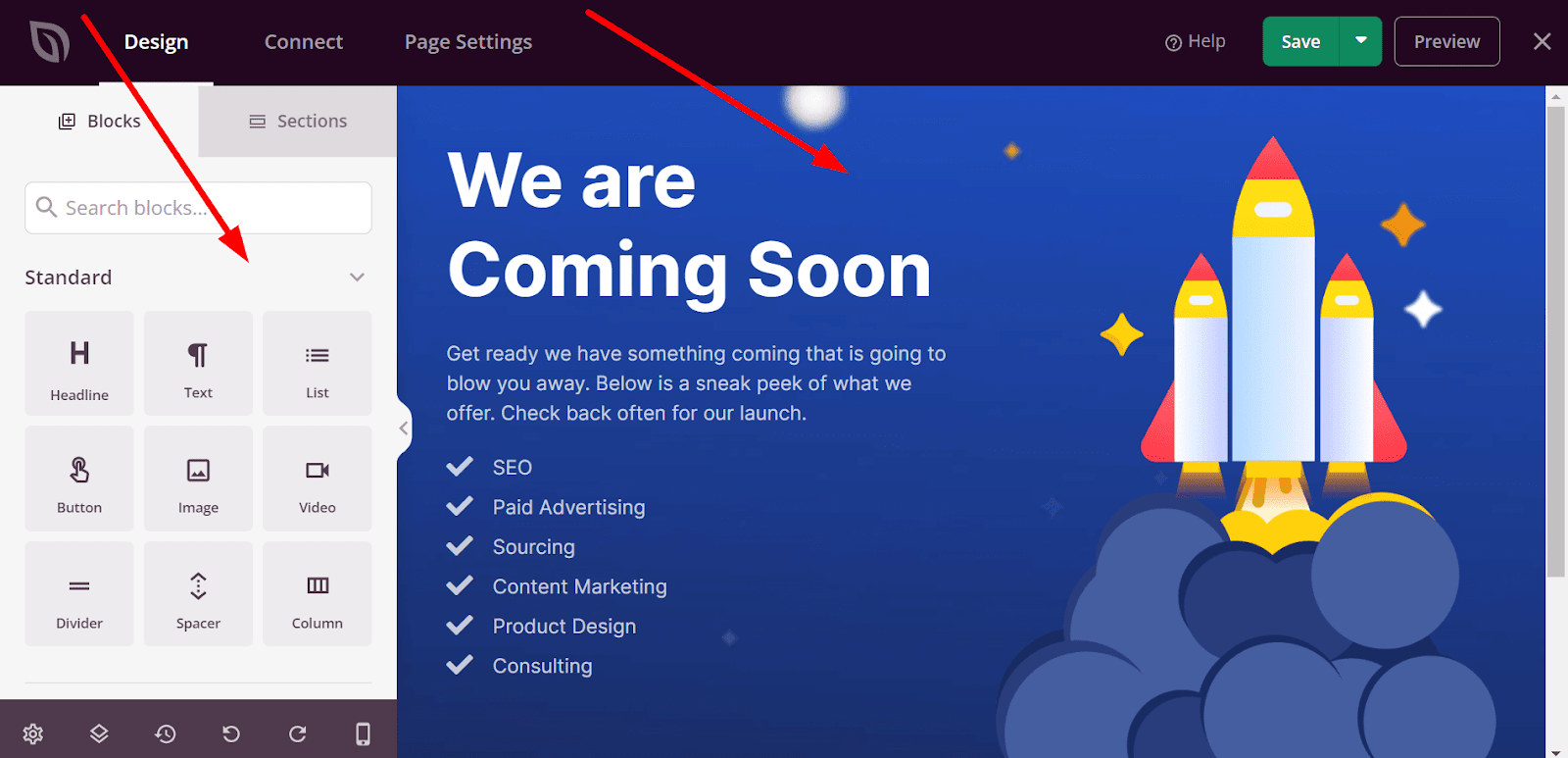Open global settings gear icon
Screen dimensions: 1568x758
click(x=33, y=733)
